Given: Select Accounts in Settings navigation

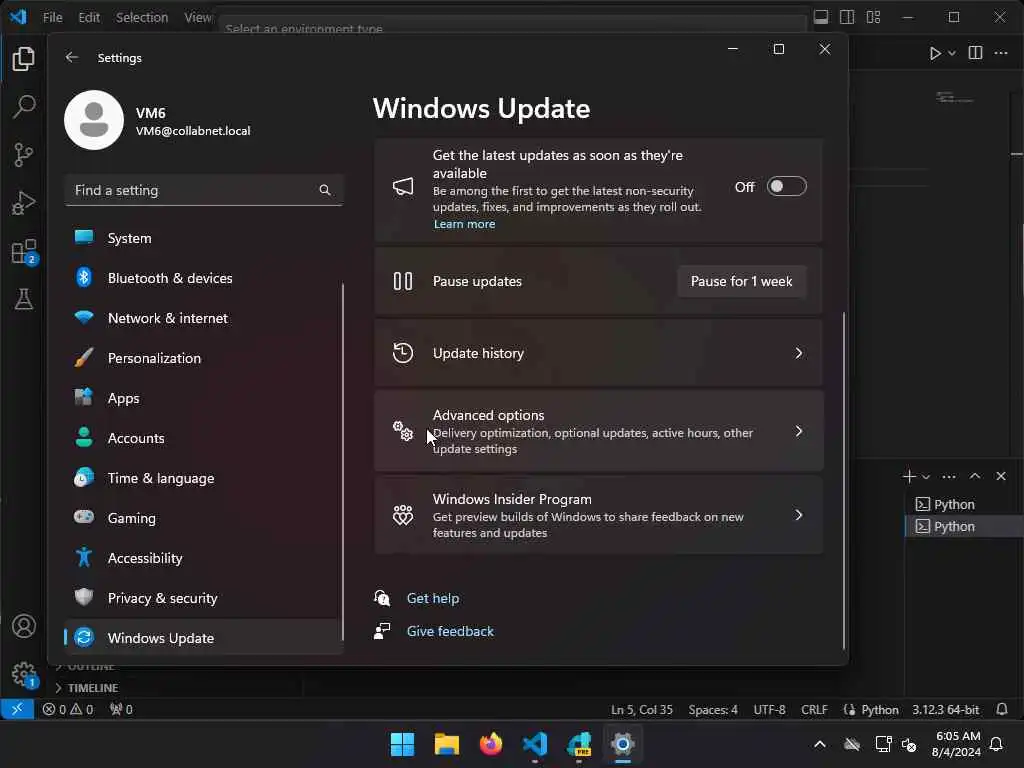Looking at the screenshot, I should pyautogui.click(x=203, y=438).
